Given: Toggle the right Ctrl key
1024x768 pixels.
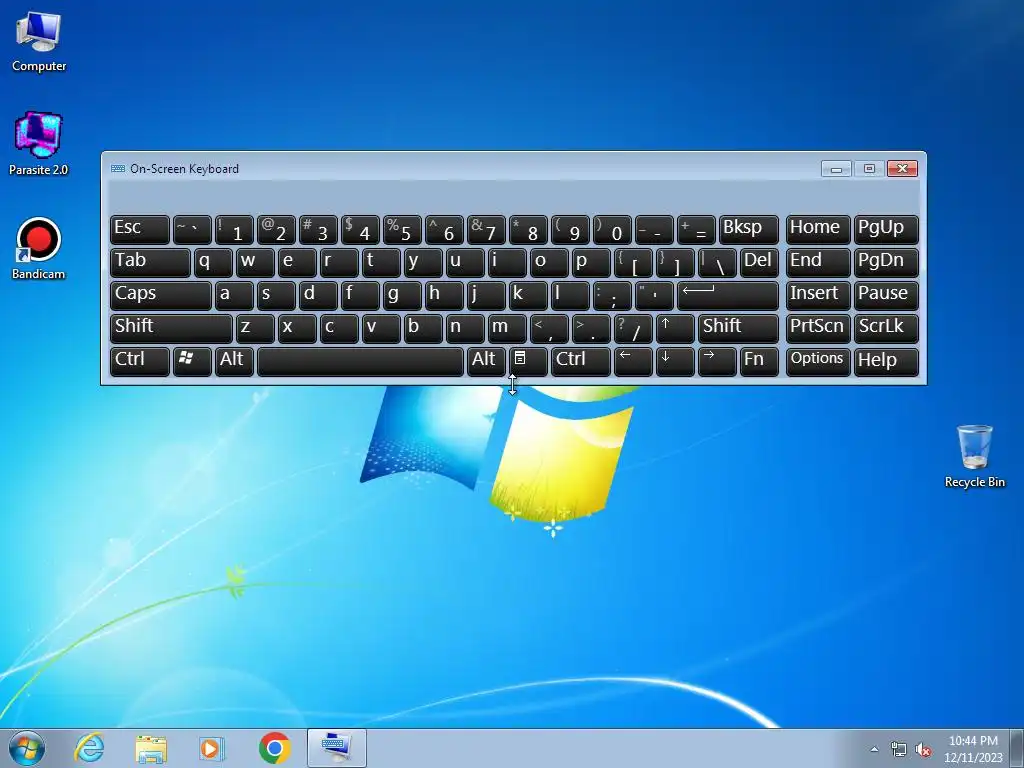Looking at the screenshot, I should pyautogui.click(x=581, y=362).
